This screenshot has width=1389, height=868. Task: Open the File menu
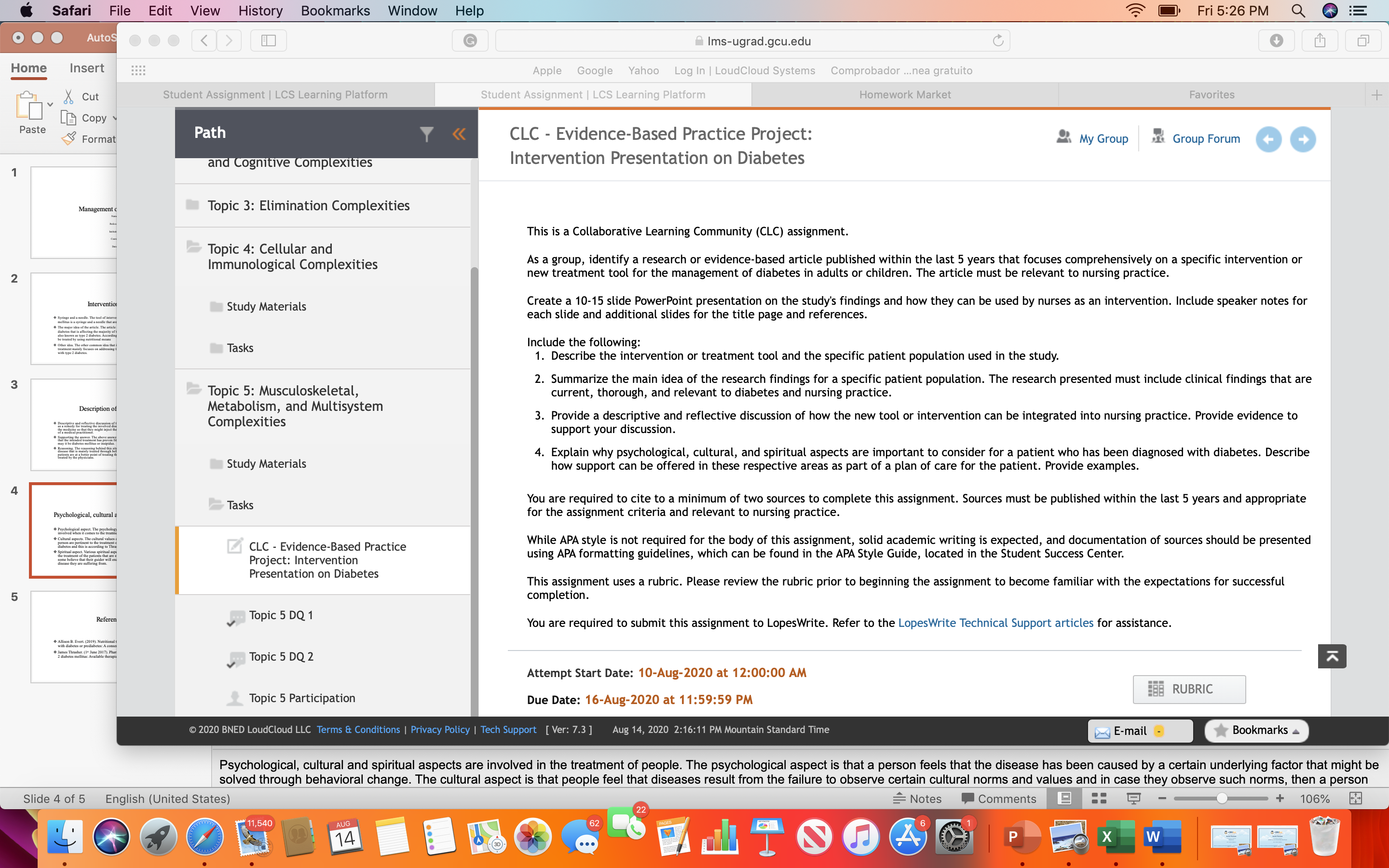point(120,10)
